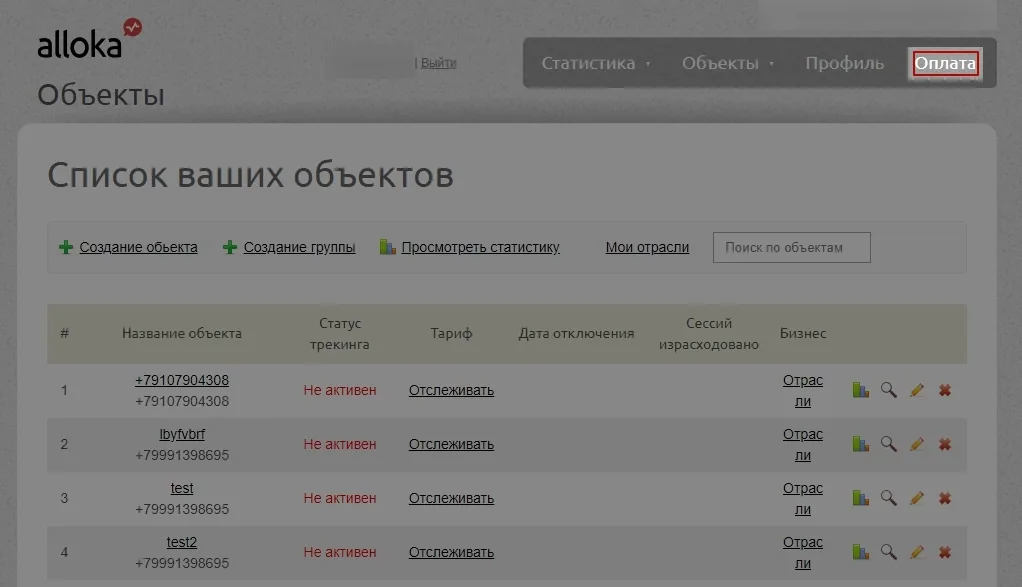Click Отслеживать for lbyfvbrf row

click(x=451, y=444)
